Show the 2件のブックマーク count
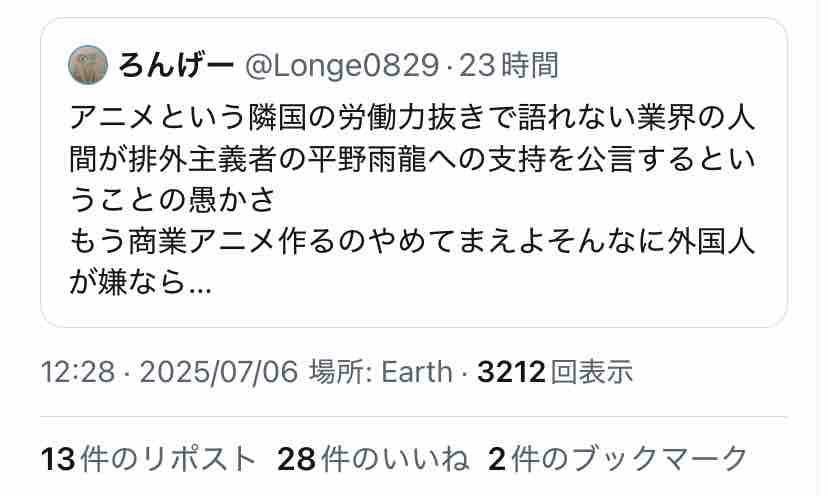This screenshot has height=496, width=828. [618, 458]
